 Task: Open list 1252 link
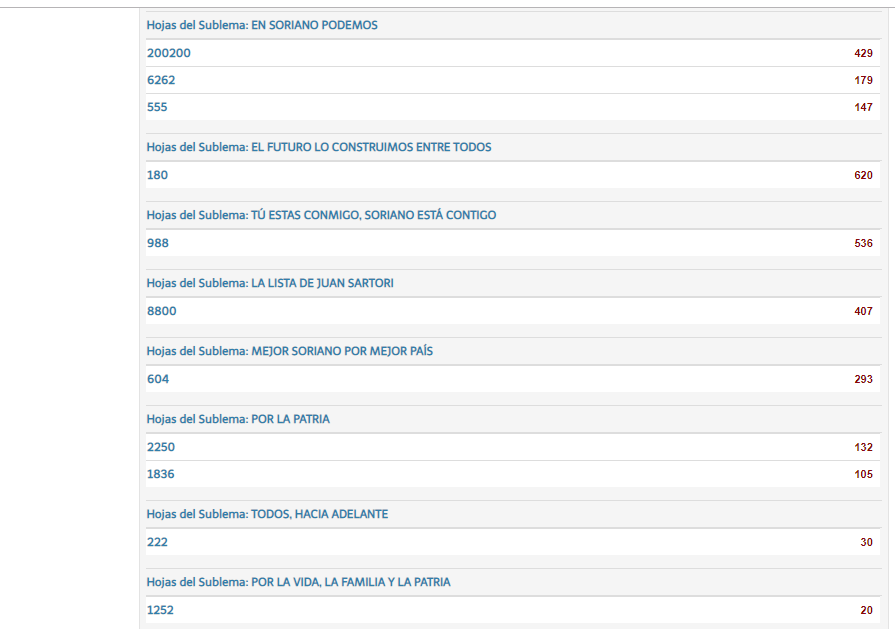coord(161,610)
